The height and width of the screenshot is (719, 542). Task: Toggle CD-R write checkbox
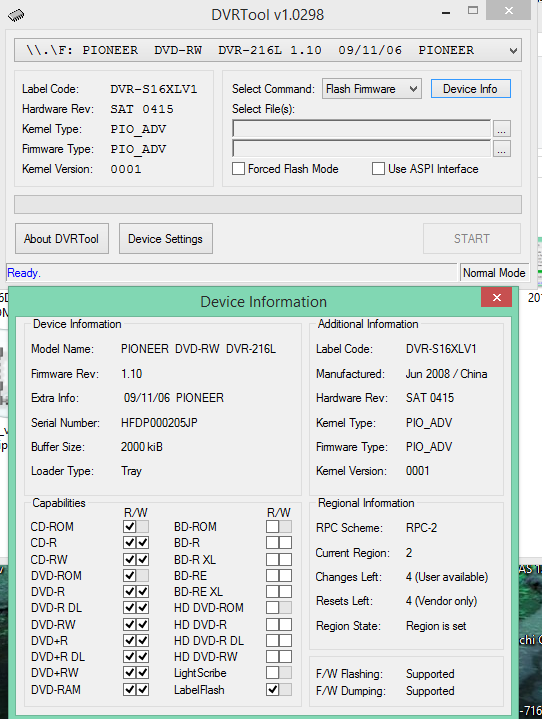(143, 543)
